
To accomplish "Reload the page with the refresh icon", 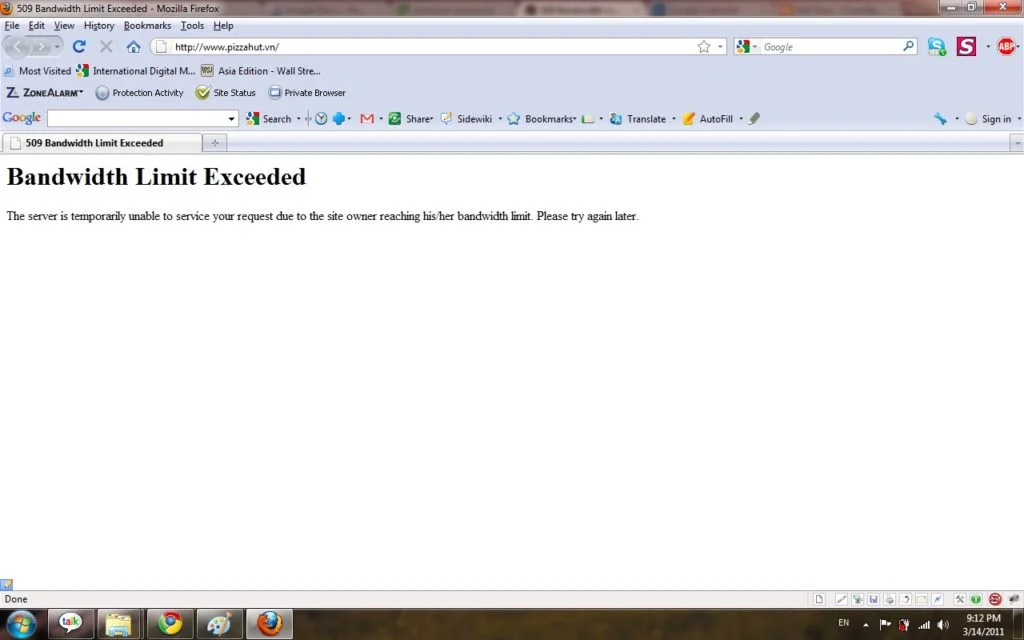I will (x=80, y=46).
